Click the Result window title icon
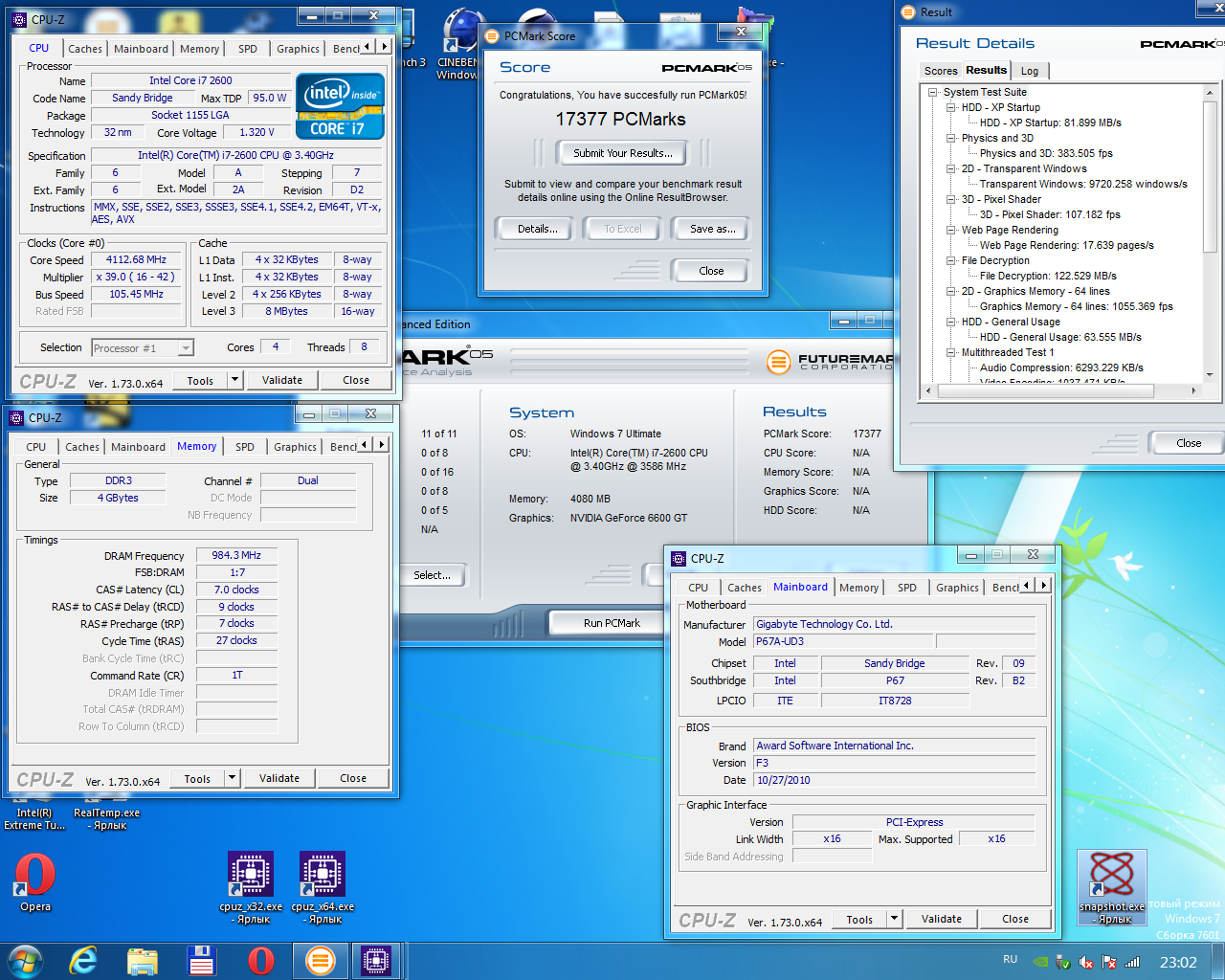Screen dimensions: 1225x980 pyautogui.click(x=909, y=11)
